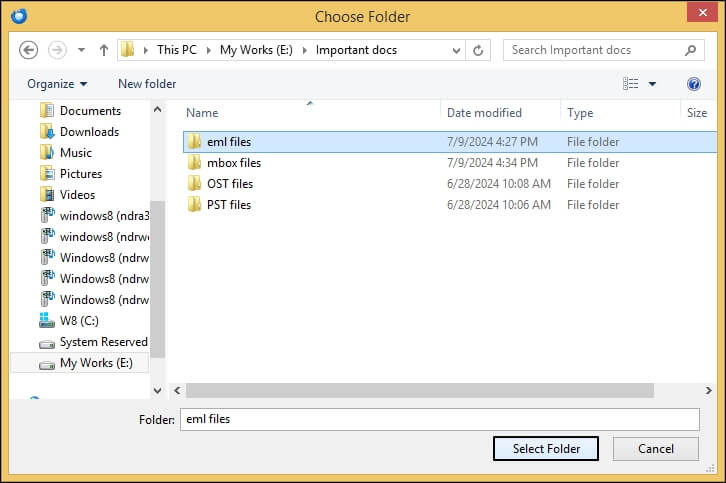The height and width of the screenshot is (483, 726).
Task: Click the 'OST files' folder name
Action: click(x=230, y=183)
